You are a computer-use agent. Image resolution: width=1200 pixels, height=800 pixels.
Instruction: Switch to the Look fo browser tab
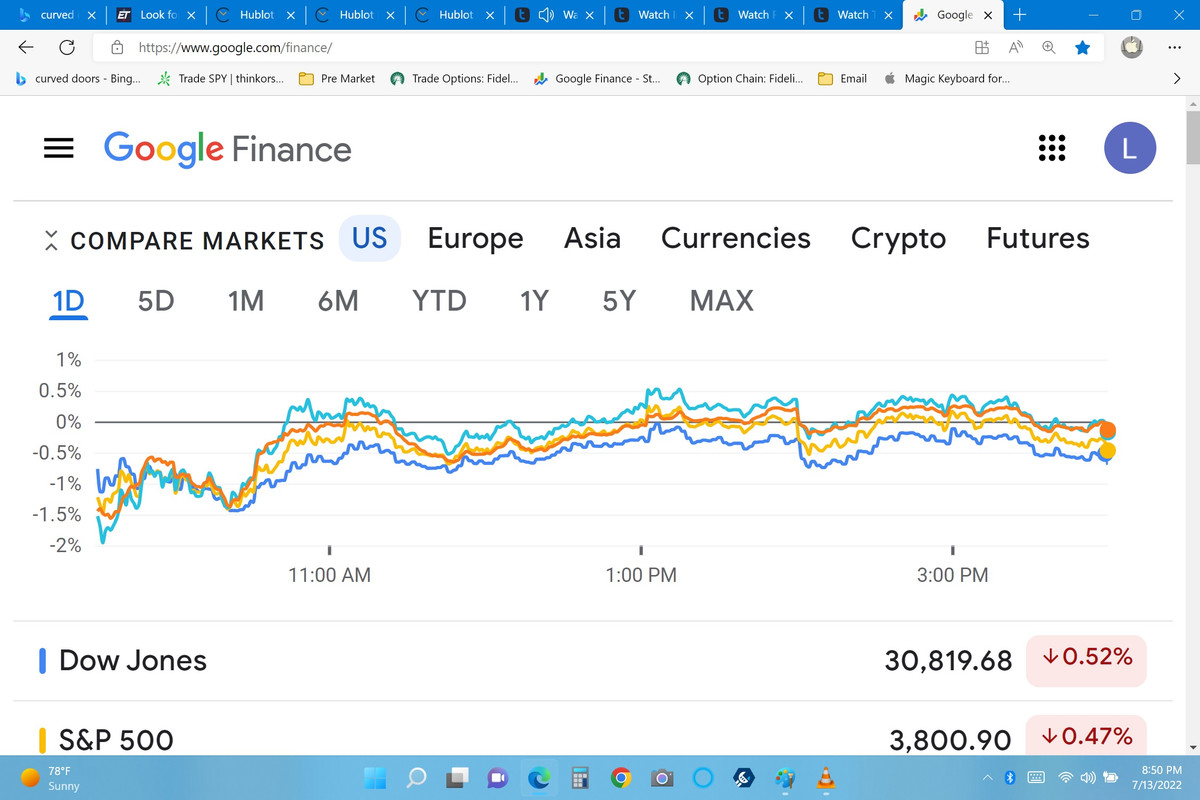[x=155, y=15]
